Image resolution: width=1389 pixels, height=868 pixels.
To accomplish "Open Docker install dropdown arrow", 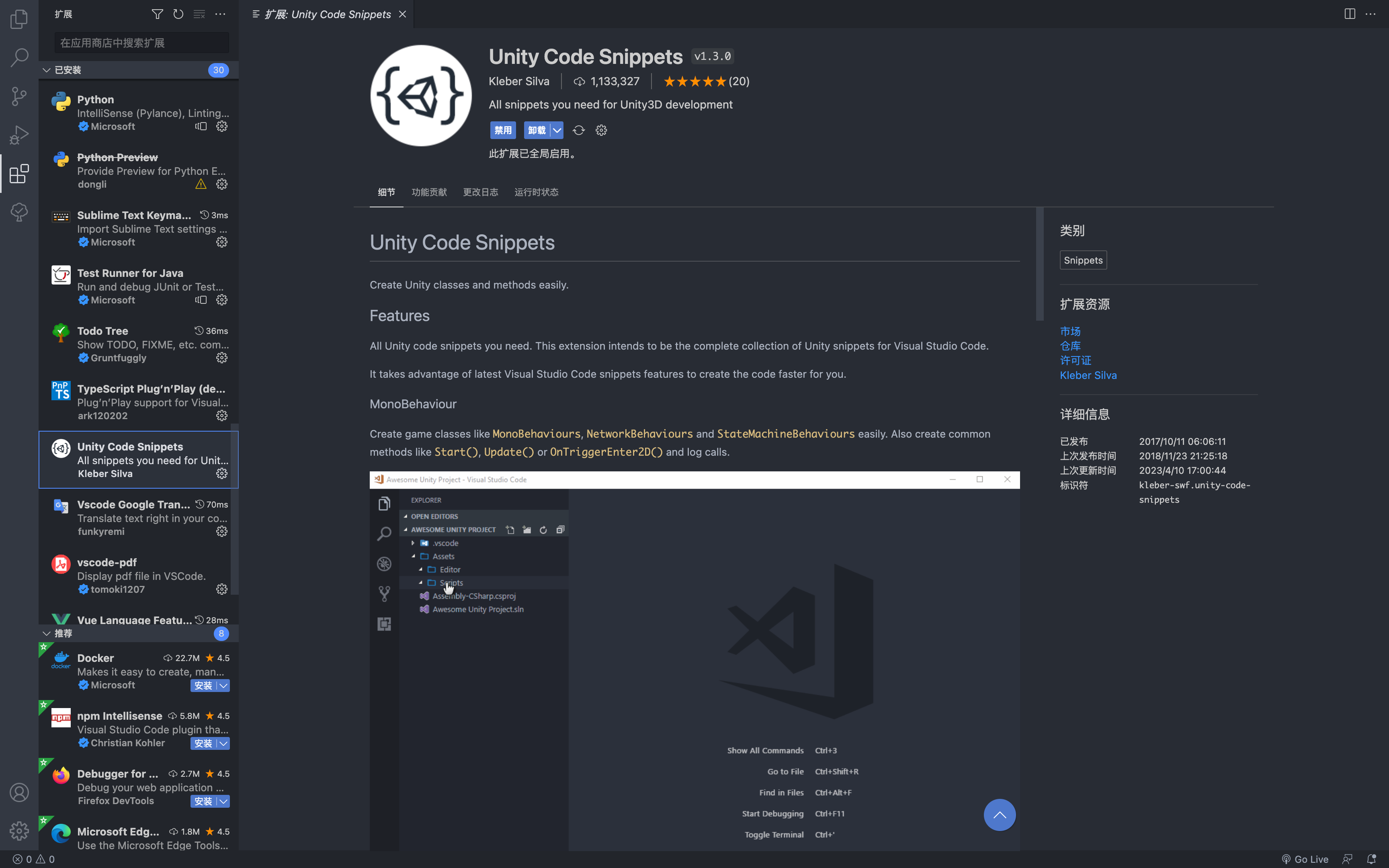I will click(224, 686).
